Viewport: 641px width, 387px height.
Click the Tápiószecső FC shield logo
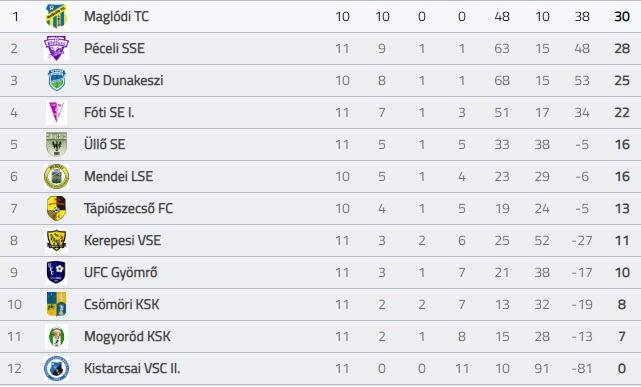point(56,208)
